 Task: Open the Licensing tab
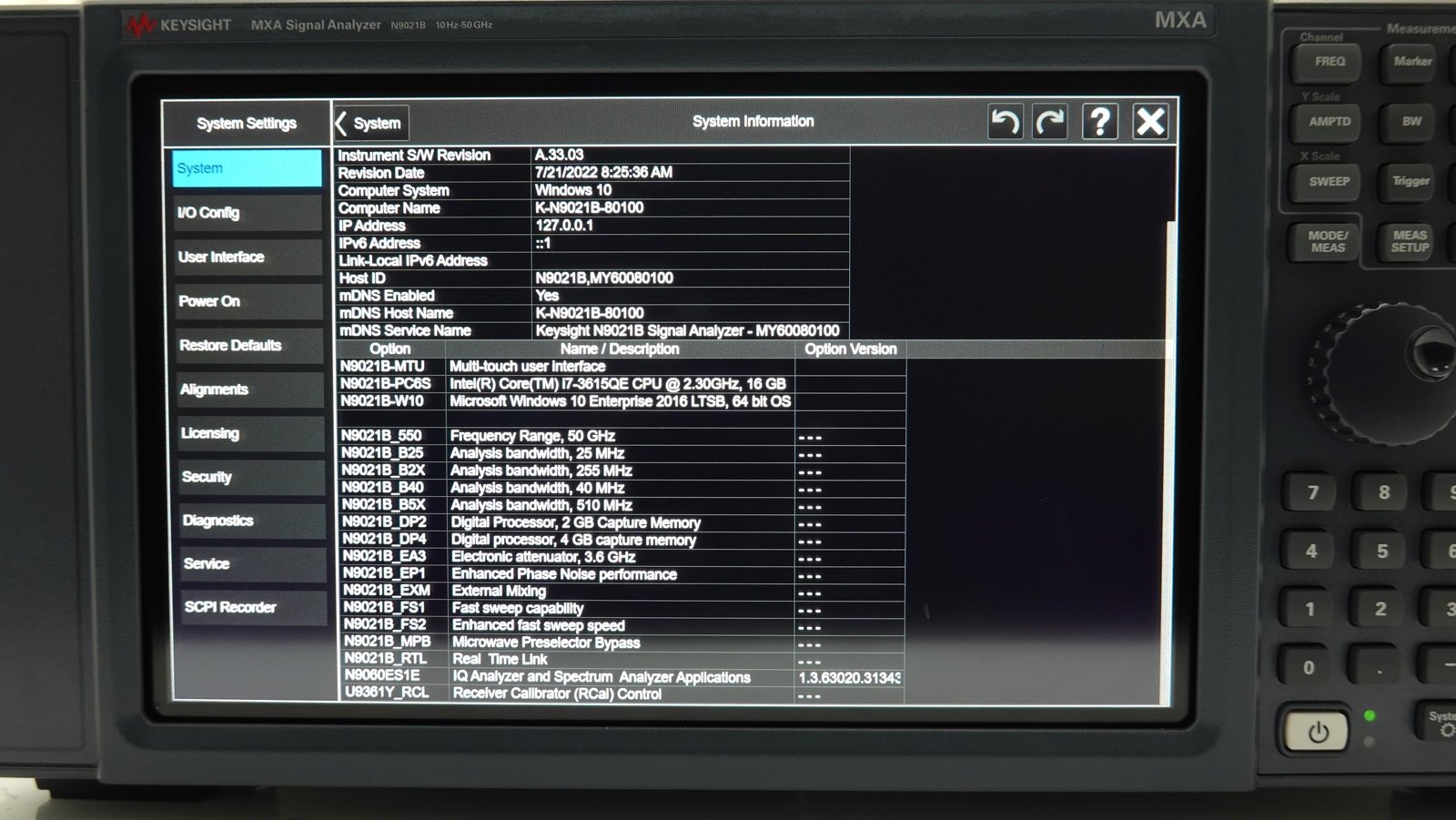[x=250, y=433]
